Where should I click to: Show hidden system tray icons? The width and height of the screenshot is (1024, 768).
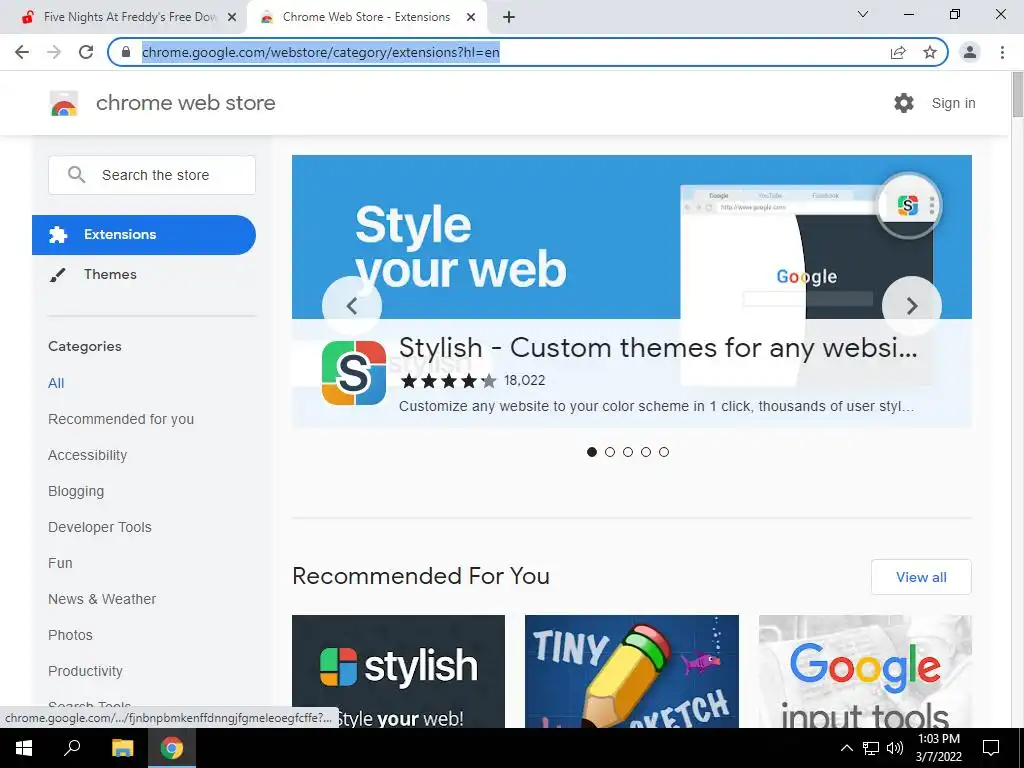pos(846,748)
